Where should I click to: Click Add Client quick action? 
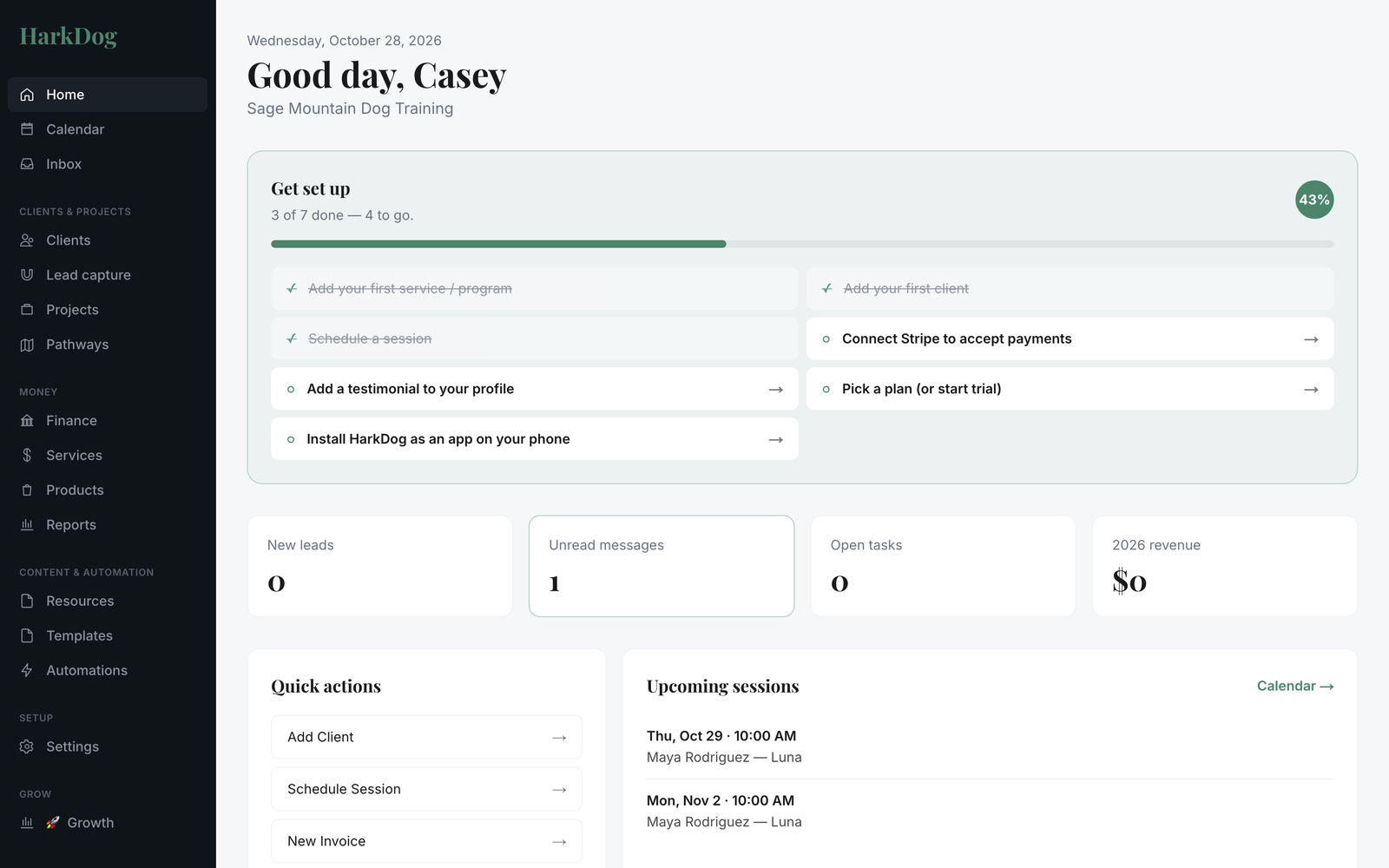(426, 737)
